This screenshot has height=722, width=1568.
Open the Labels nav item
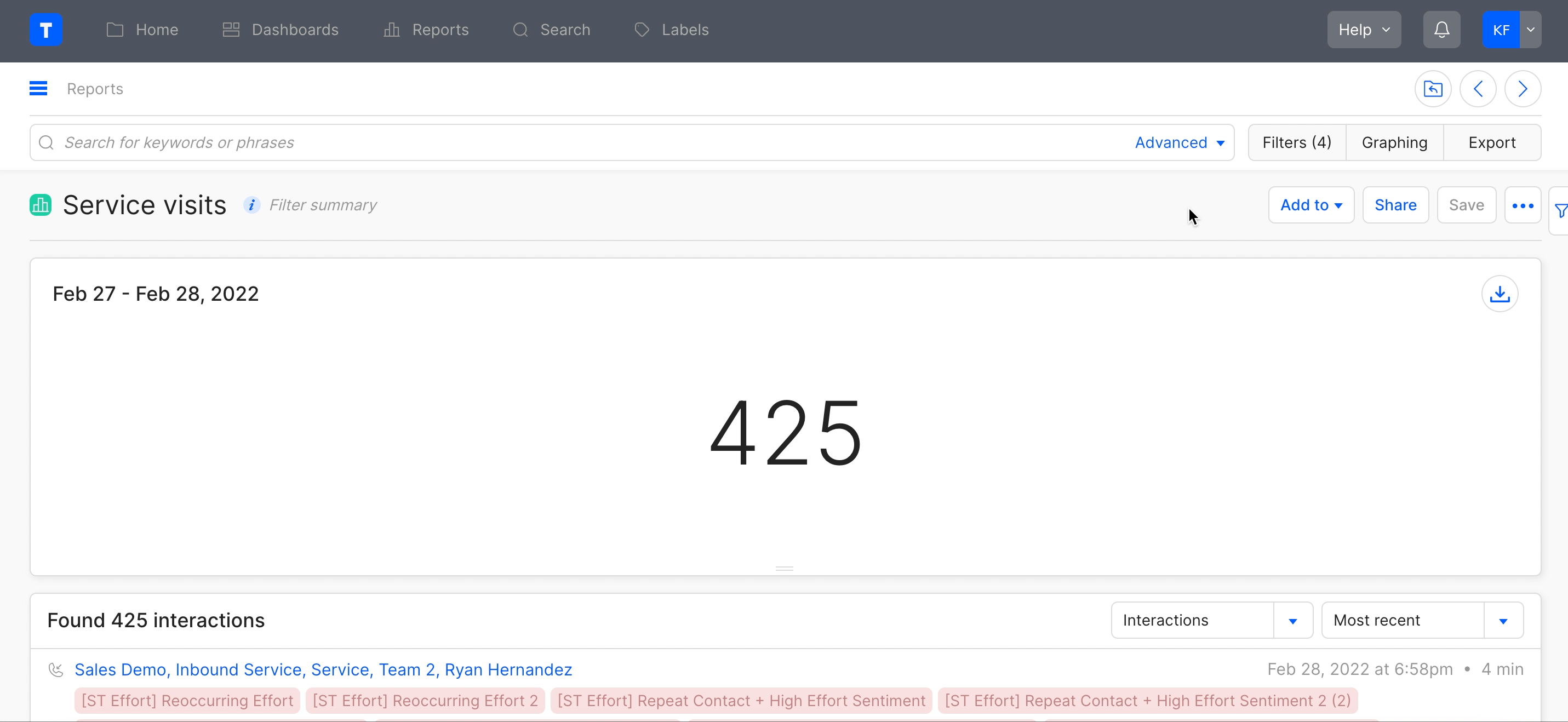(671, 30)
